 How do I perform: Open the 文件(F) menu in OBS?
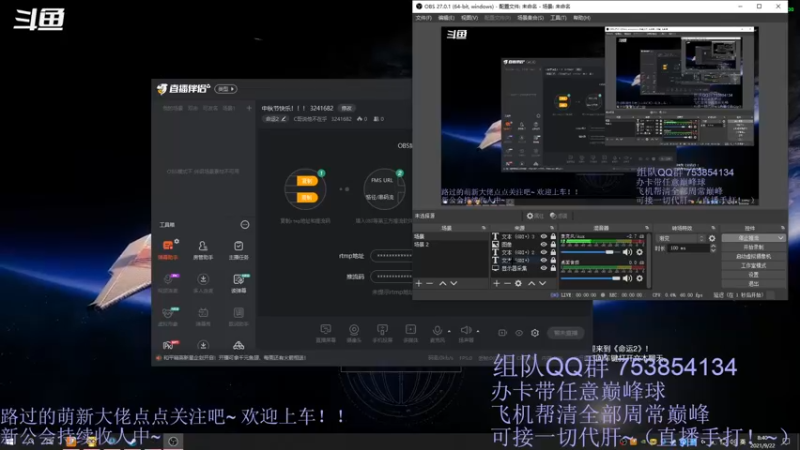click(423, 17)
